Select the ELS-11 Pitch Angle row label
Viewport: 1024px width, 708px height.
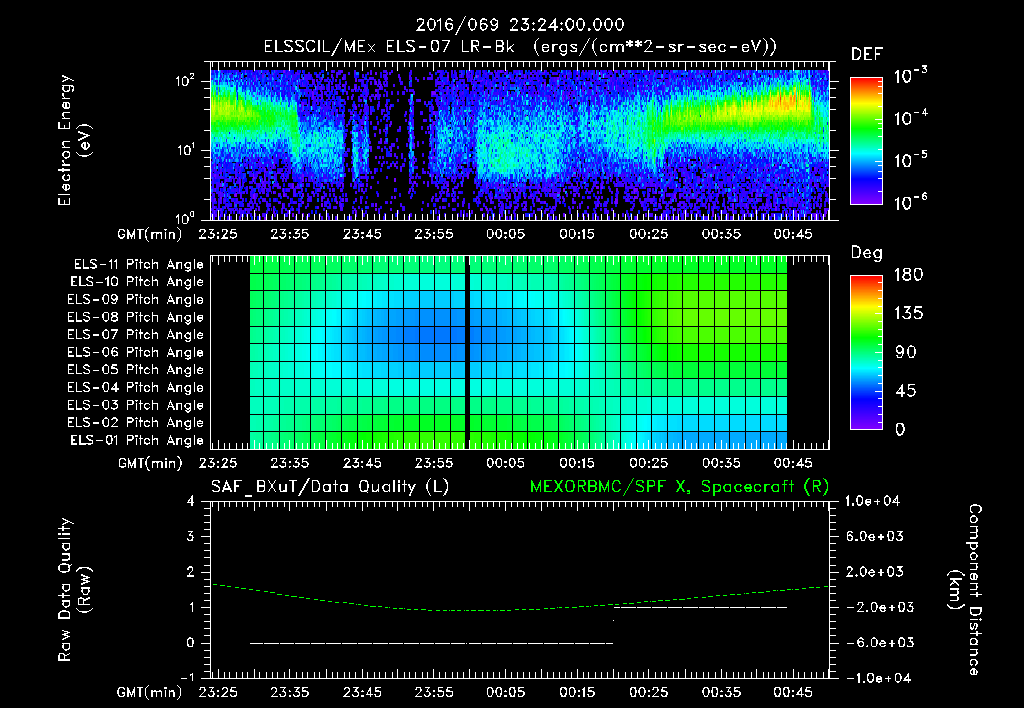coord(138,265)
